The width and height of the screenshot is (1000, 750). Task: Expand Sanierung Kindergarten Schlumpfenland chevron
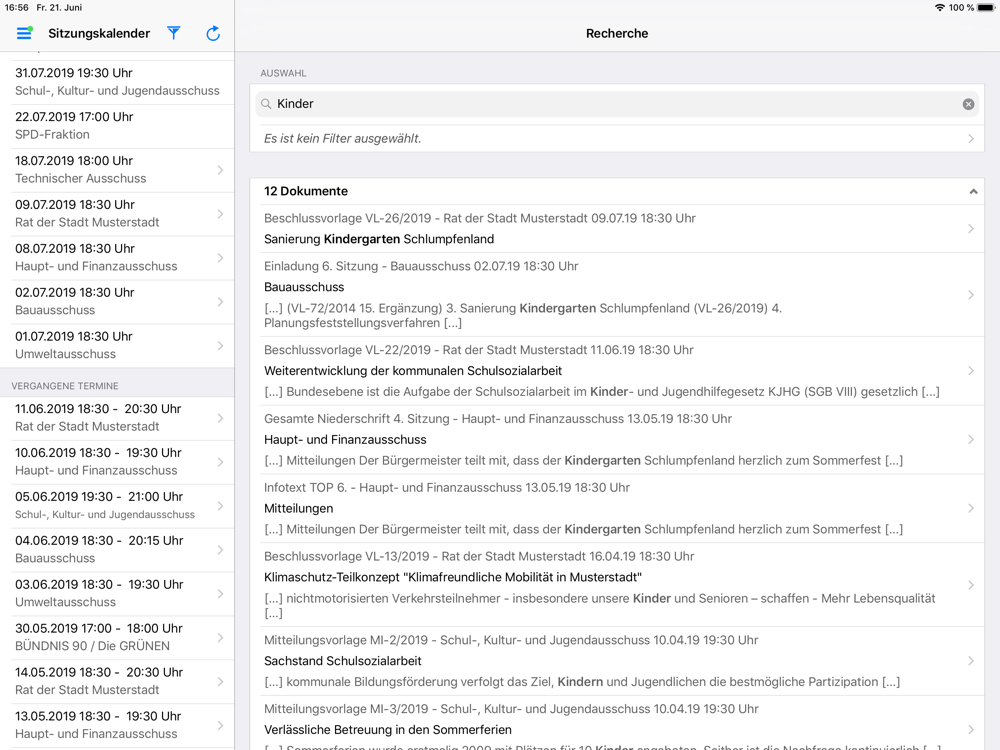tap(970, 229)
